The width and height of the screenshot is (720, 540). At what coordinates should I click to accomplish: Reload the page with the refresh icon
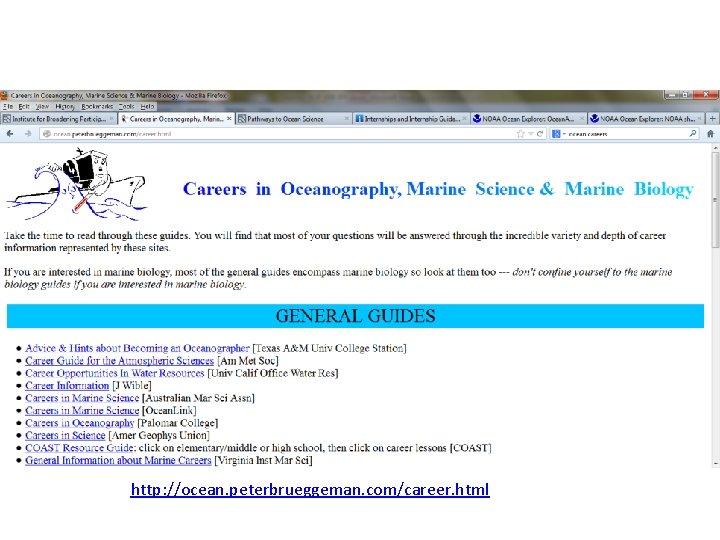pos(540,134)
